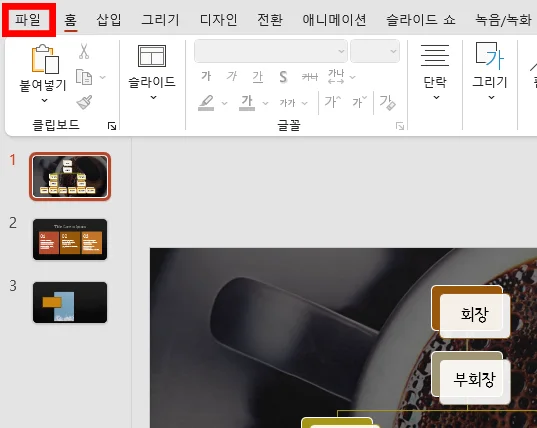Image resolution: width=537 pixels, height=428 pixels.
Task: Open the font size combo box
Action: click(x=375, y=51)
